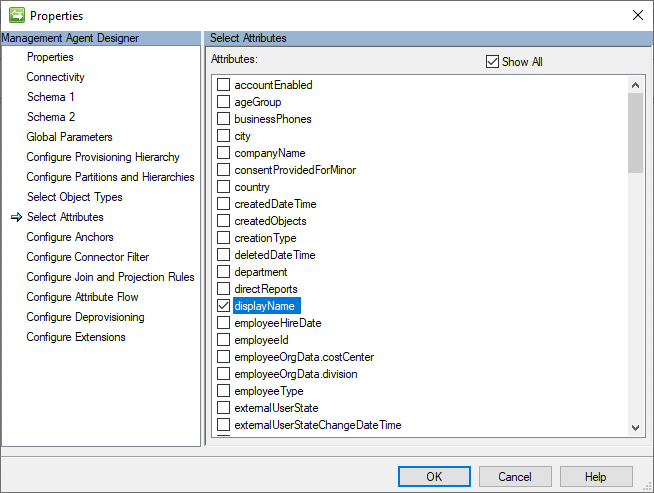Open Select Object Types page

pyautogui.click(x=75, y=197)
